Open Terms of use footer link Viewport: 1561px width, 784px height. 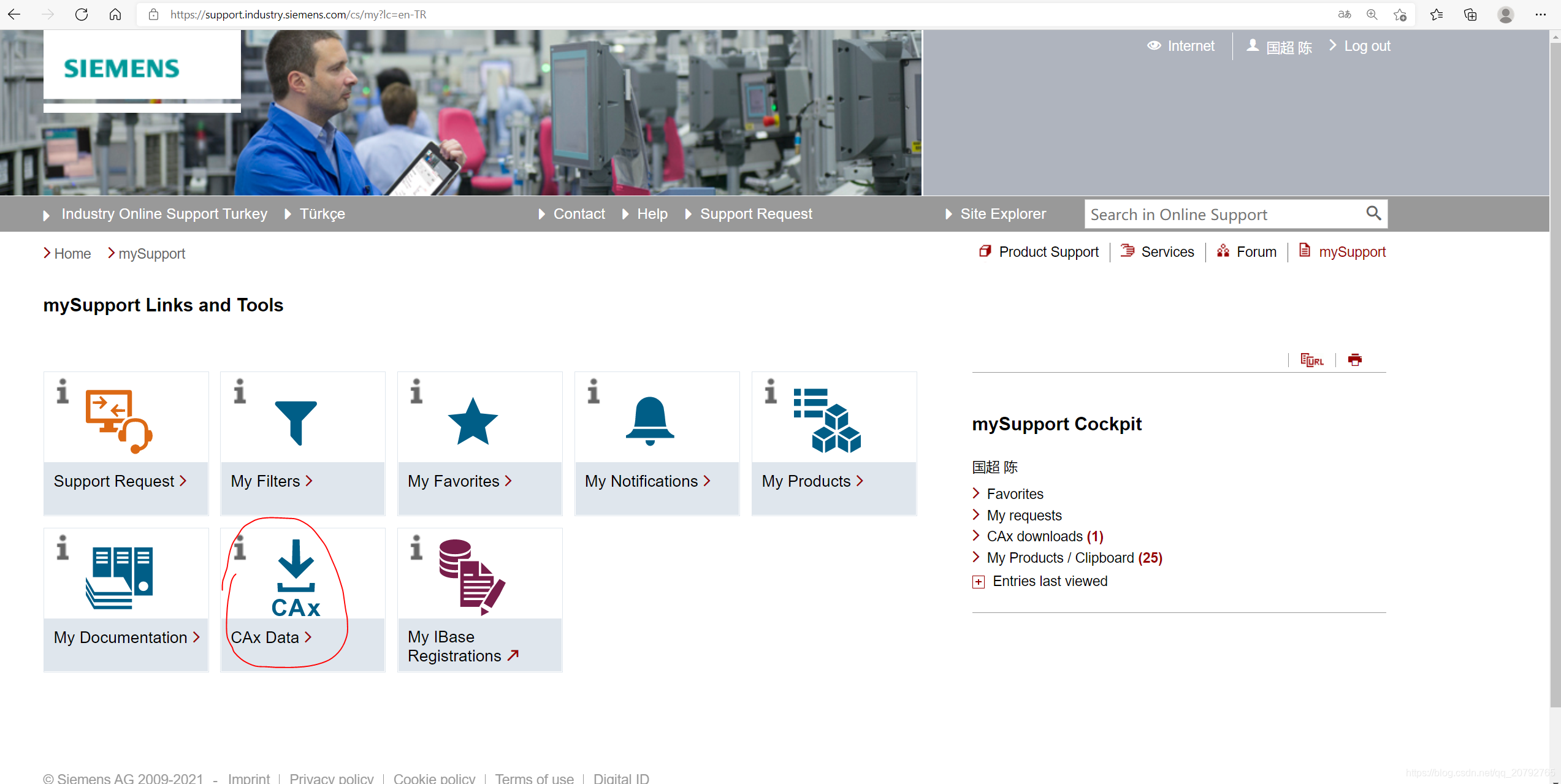(x=535, y=778)
